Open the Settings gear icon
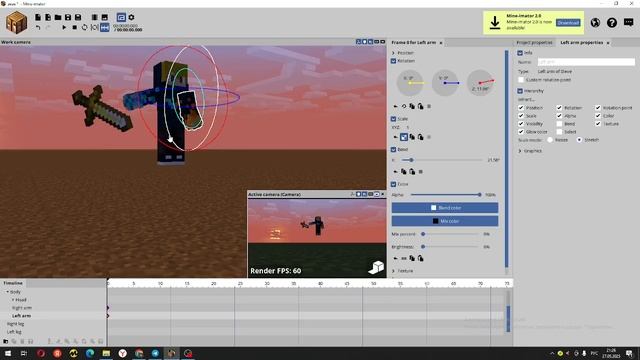The image size is (640, 360). click(131, 17)
